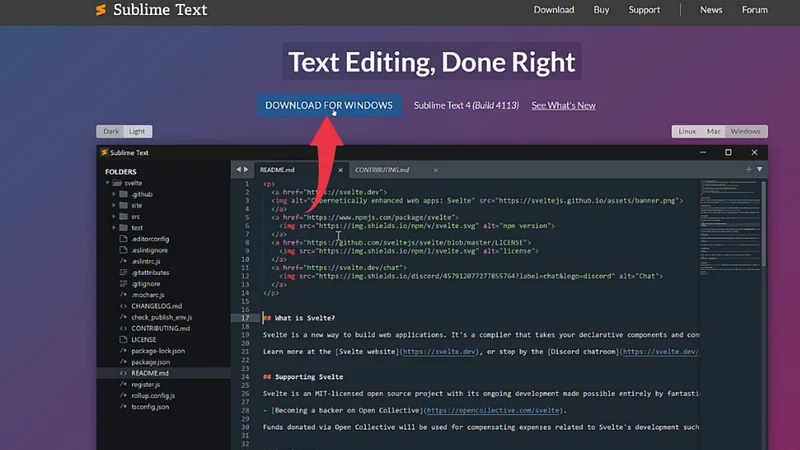The height and width of the screenshot is (450, 800).
Task: Close the README.md tab
Action: tap(340, 170)
